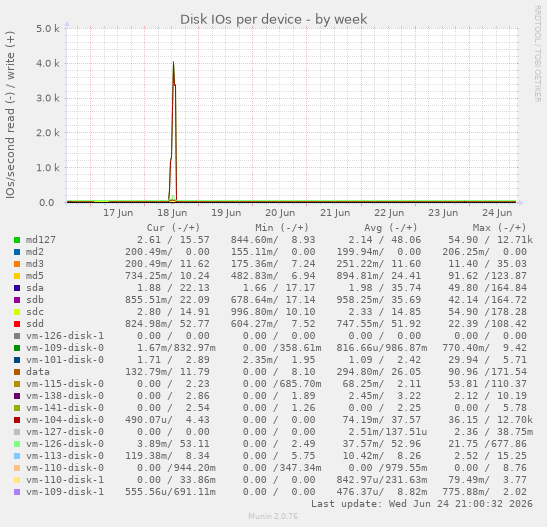Click the vm-113-disk-0 light blue swatch
547x527 pixels.
point(17,456)
